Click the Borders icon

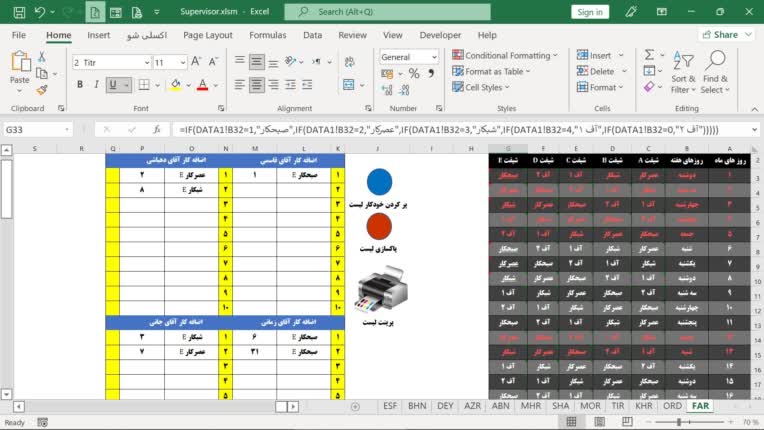click(x=144, y=85)
